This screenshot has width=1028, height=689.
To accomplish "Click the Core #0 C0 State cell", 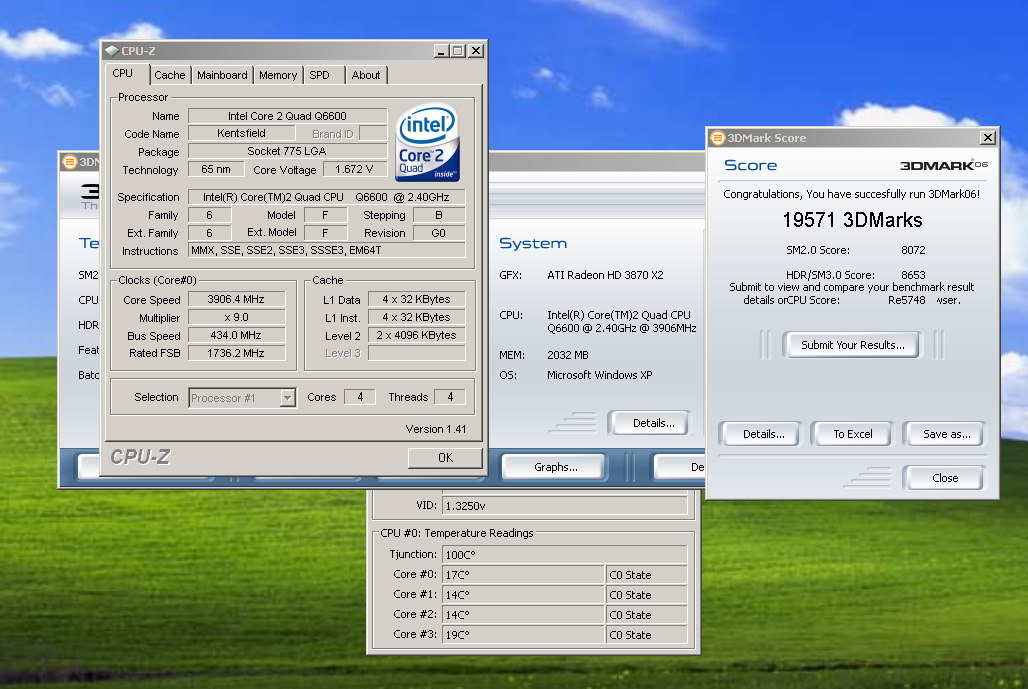I will tap(646, 575).
